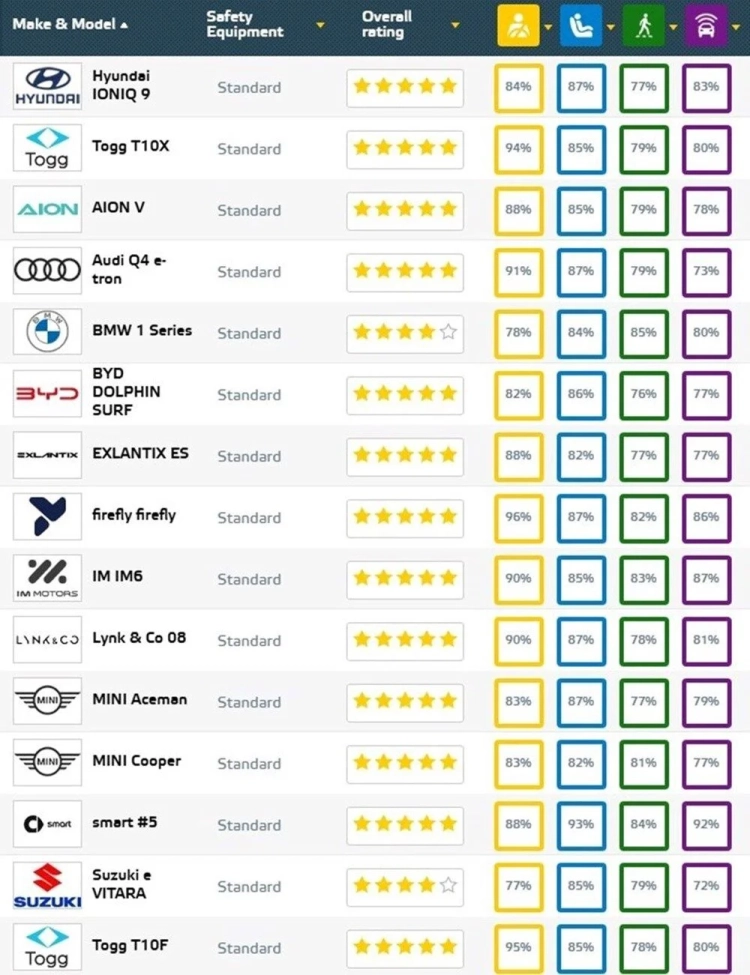Click the purple Safety Assist header icon
Viewport: 750px width, 975px height.
(x=705, y=26)
